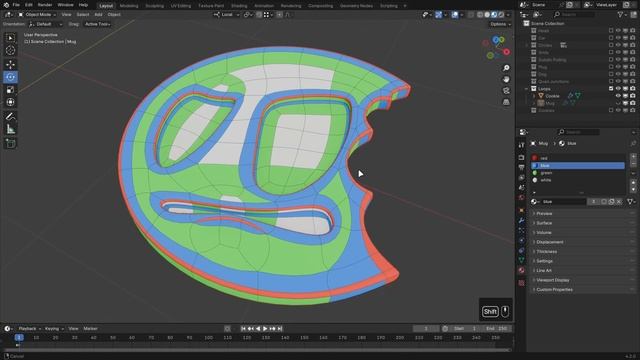
Task: Expand the Surface panel
Action: 582,223
